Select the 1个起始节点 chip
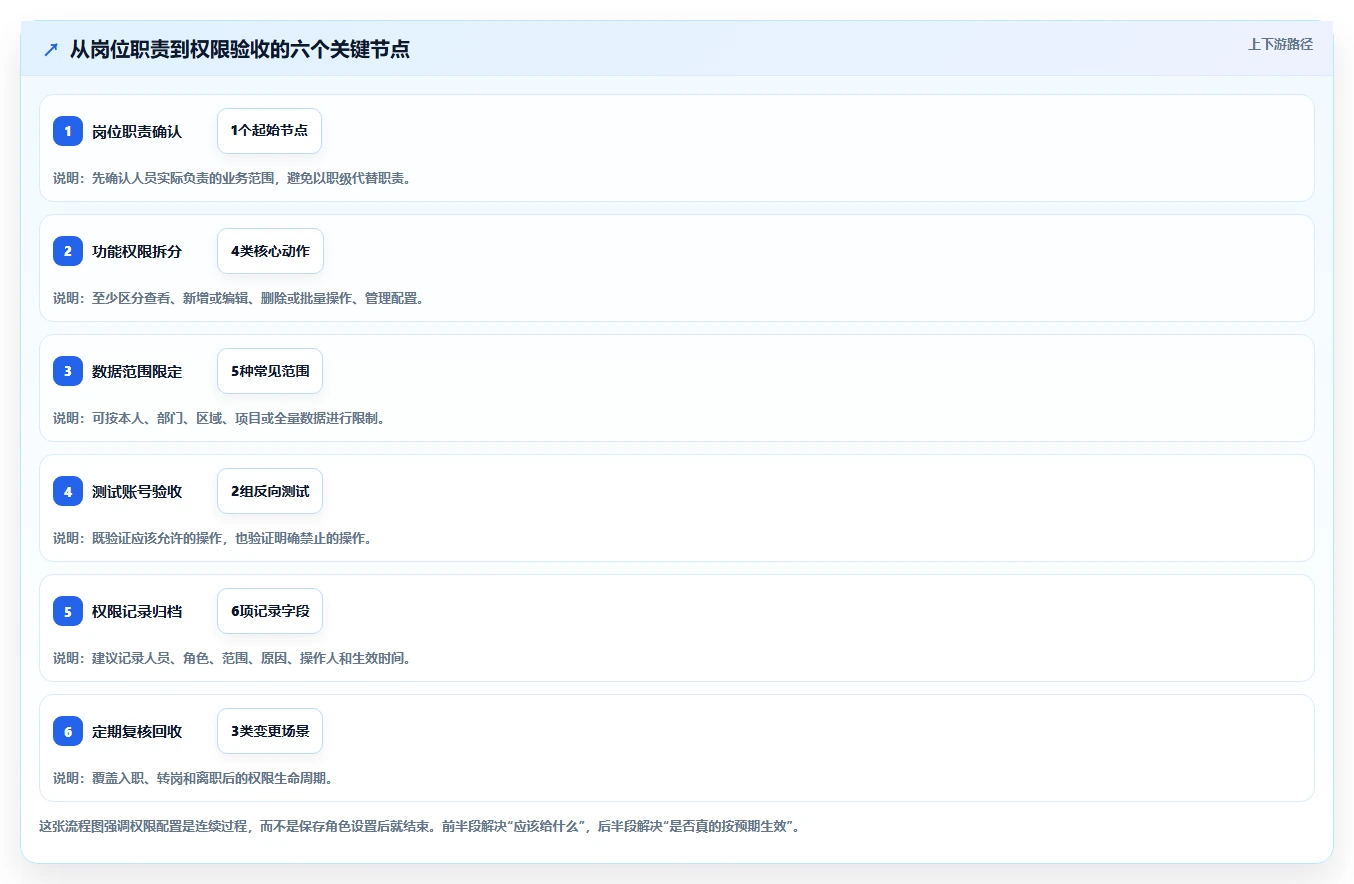1354x884 pixels. pyautogui.click(x=269, y=131)
